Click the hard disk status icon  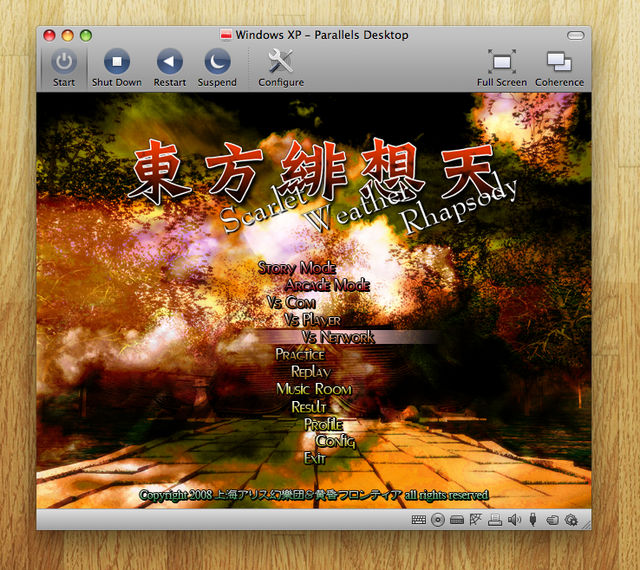coord(457,520)
